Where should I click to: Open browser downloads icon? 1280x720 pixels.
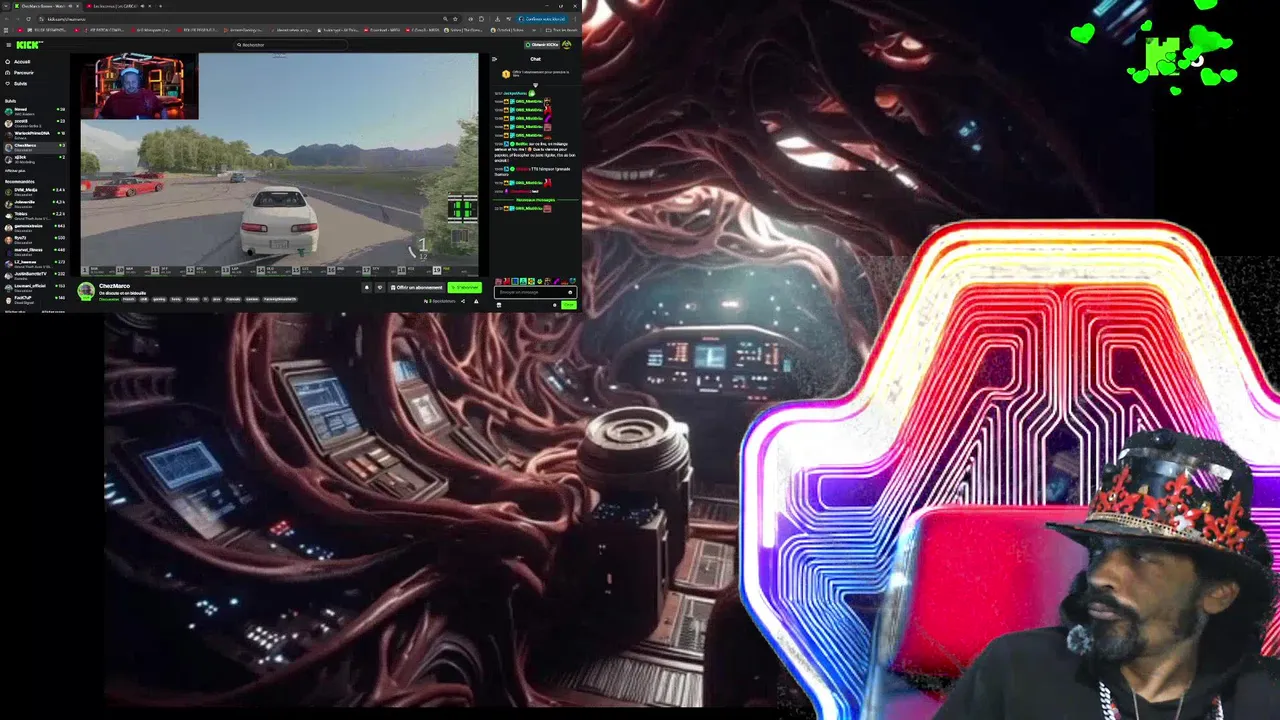point(497,19)
